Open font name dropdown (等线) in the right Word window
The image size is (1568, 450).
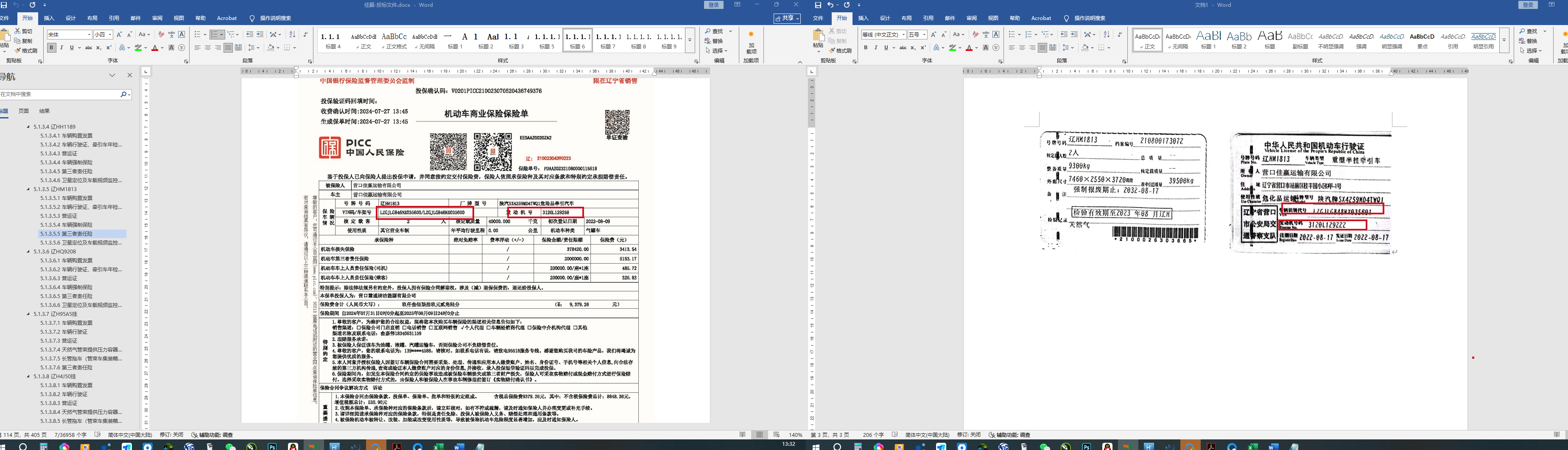[903, 35]
